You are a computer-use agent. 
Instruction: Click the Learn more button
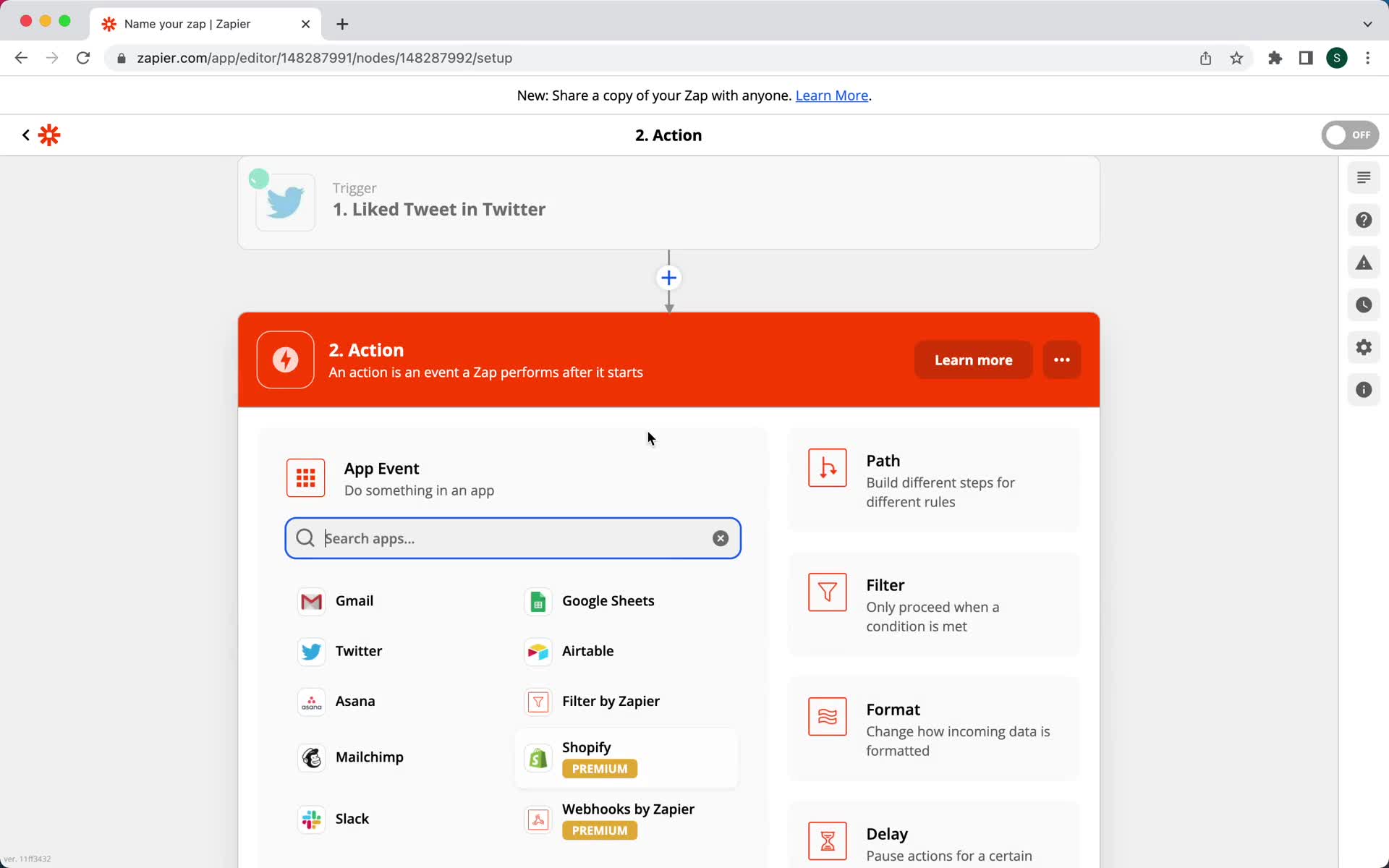tap(973, 359)
